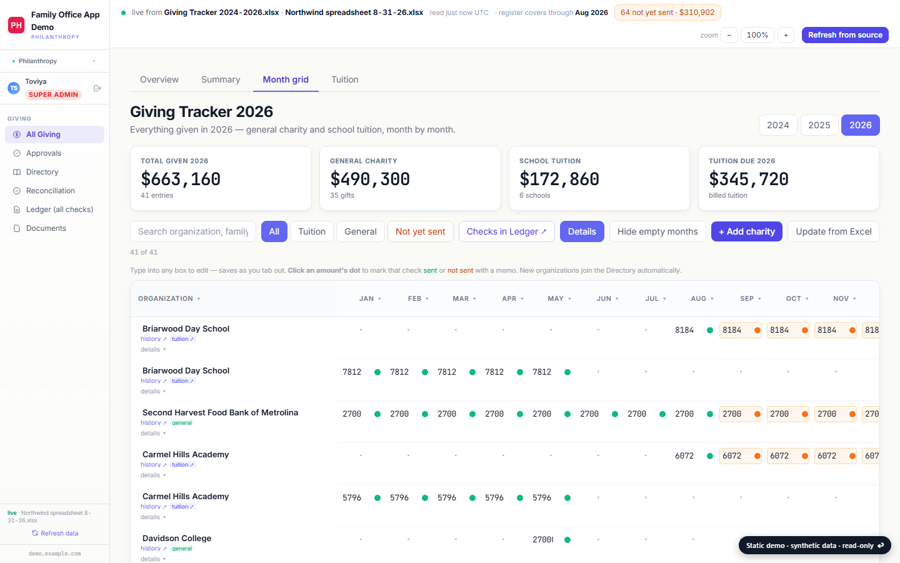900x563 pixels.
Task: Open the FEB column sort arrow
Action: click(427, 298)
